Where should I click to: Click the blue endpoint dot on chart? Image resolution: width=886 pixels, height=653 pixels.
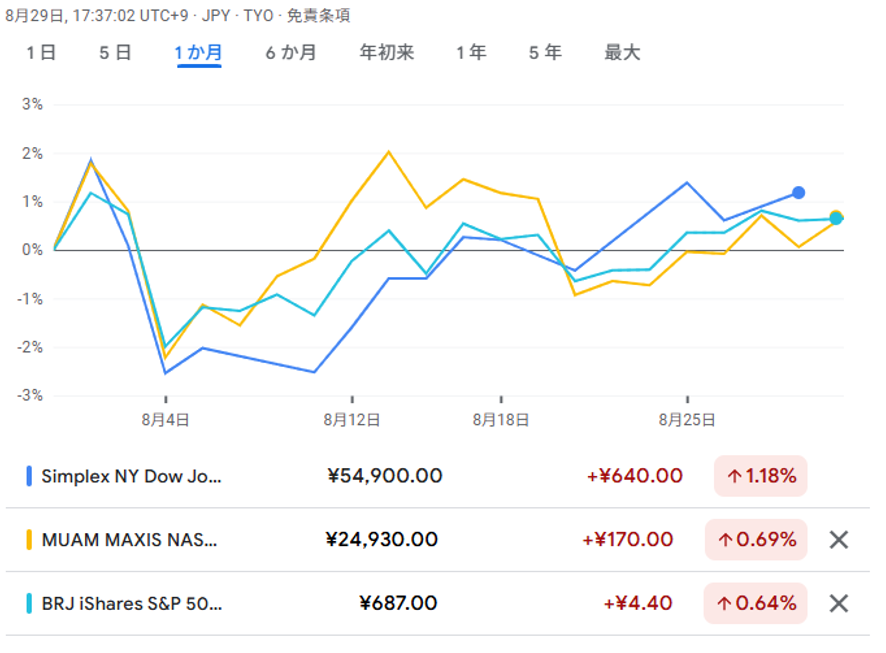pos(798,192)
